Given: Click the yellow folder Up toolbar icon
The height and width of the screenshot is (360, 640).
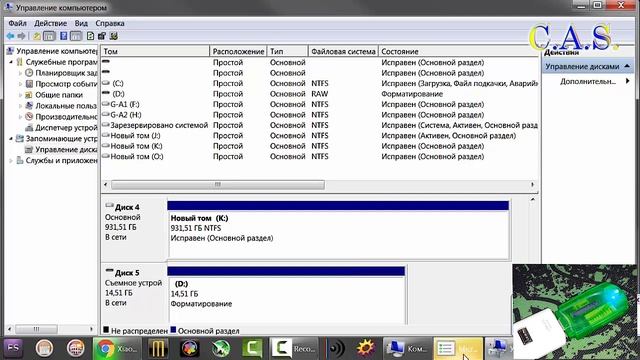Looking at the screenshot, I should tap(37, 36).
